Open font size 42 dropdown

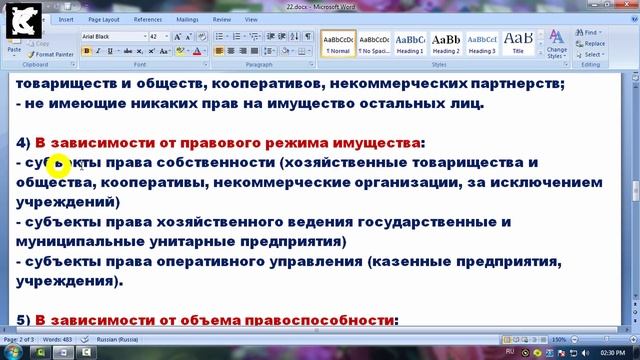pyautogui.click(x=167, y=37)
